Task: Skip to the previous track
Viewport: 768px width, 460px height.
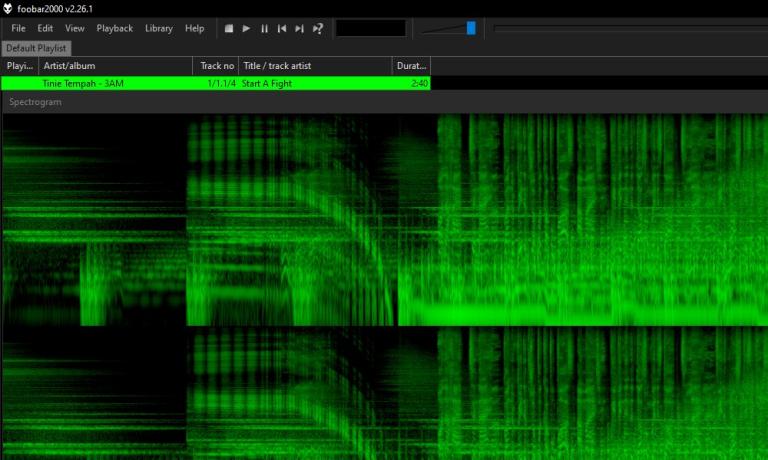Action: (x=282, y=28)
